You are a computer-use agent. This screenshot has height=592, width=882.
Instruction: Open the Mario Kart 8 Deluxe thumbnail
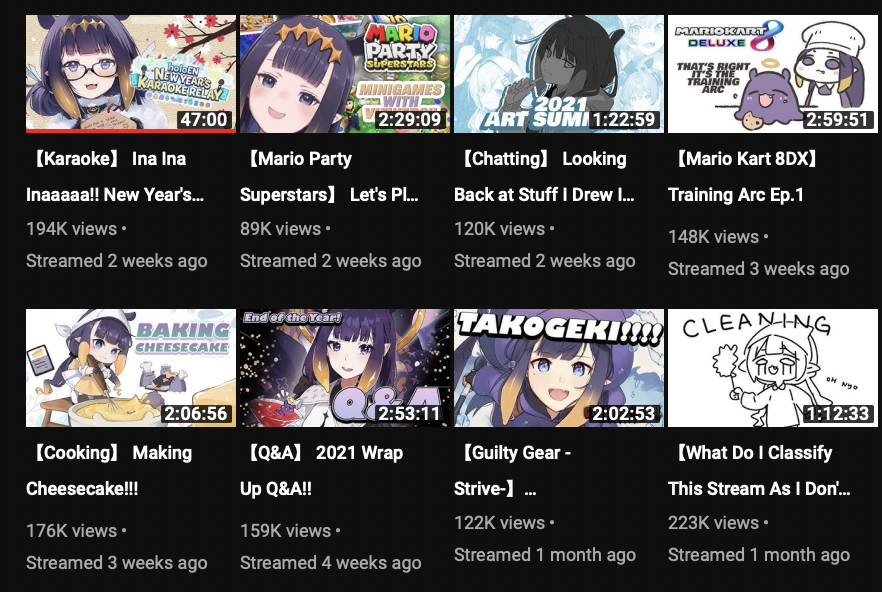[x=773, y=74]
